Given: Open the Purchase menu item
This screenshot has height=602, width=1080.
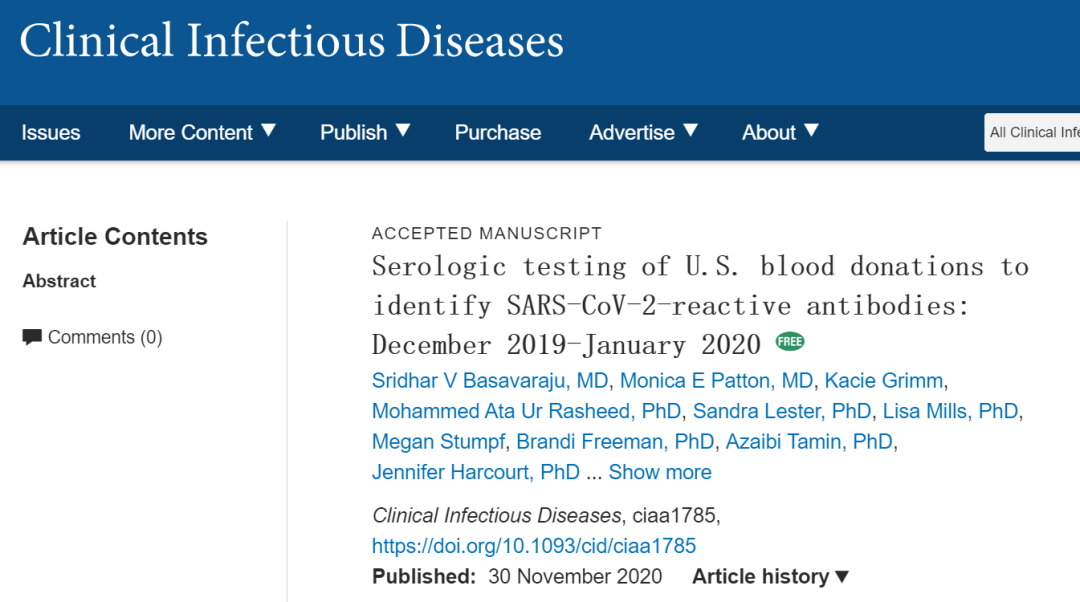Looking at the screenshot, I should pos(498,132).
